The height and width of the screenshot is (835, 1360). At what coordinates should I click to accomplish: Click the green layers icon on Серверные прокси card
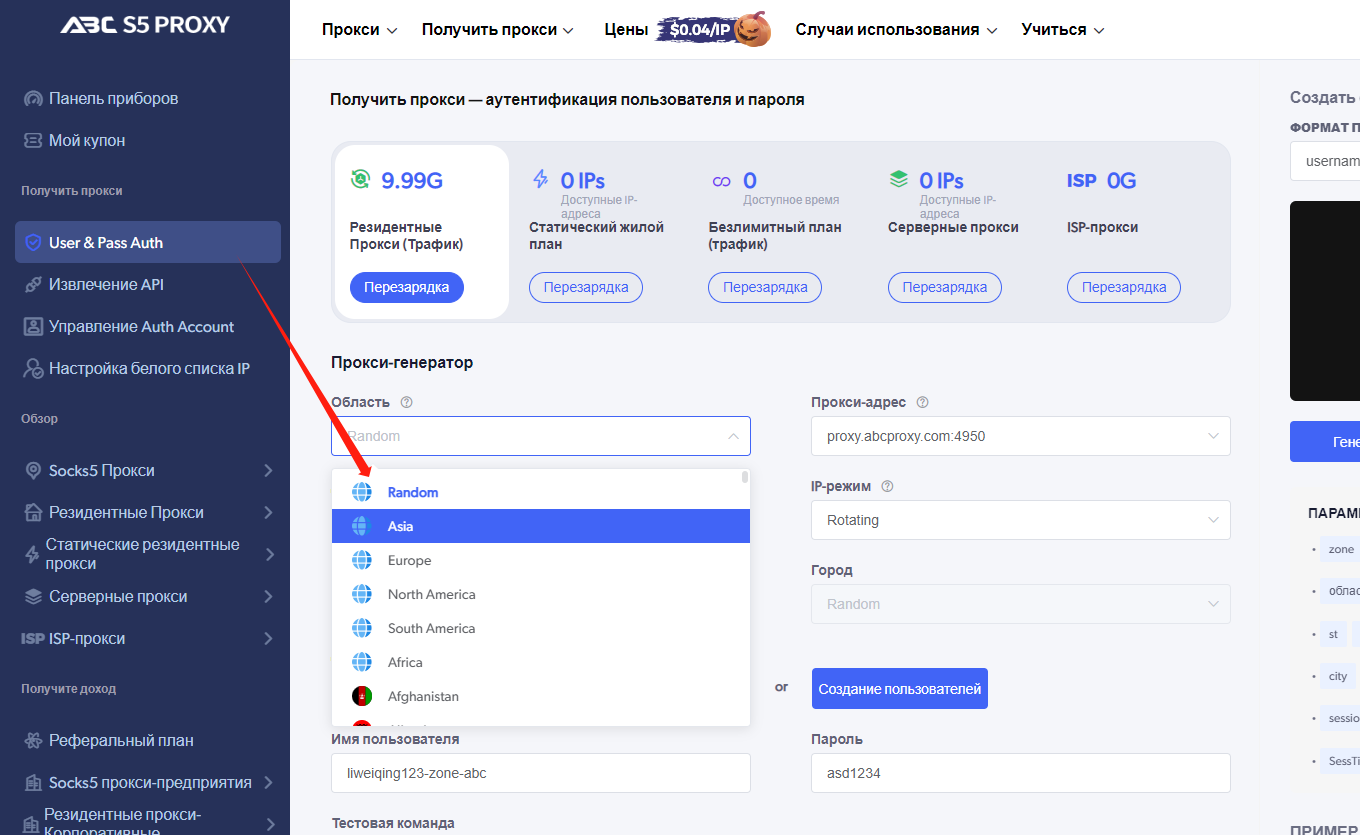[x=899, y=180]
